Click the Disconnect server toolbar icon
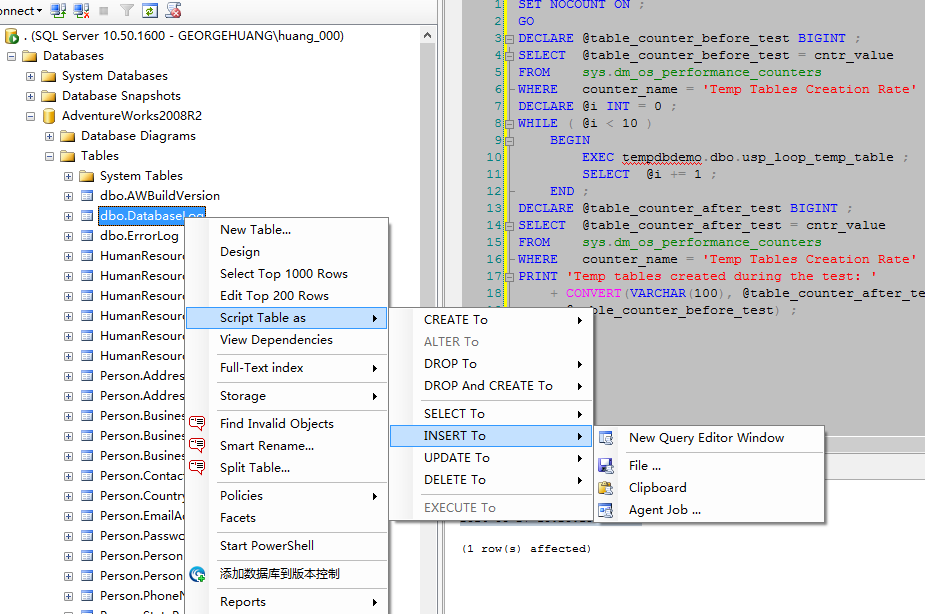925x614 pixels. [x=81, y=10]
